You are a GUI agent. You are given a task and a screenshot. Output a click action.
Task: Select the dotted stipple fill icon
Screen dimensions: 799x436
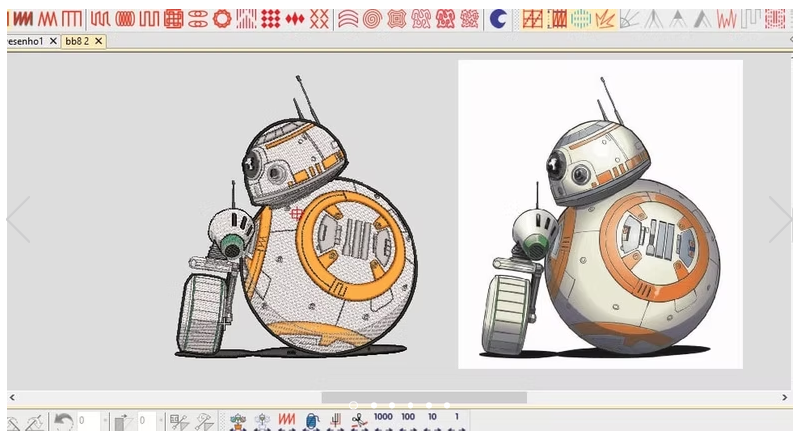(x=469, y=19)
